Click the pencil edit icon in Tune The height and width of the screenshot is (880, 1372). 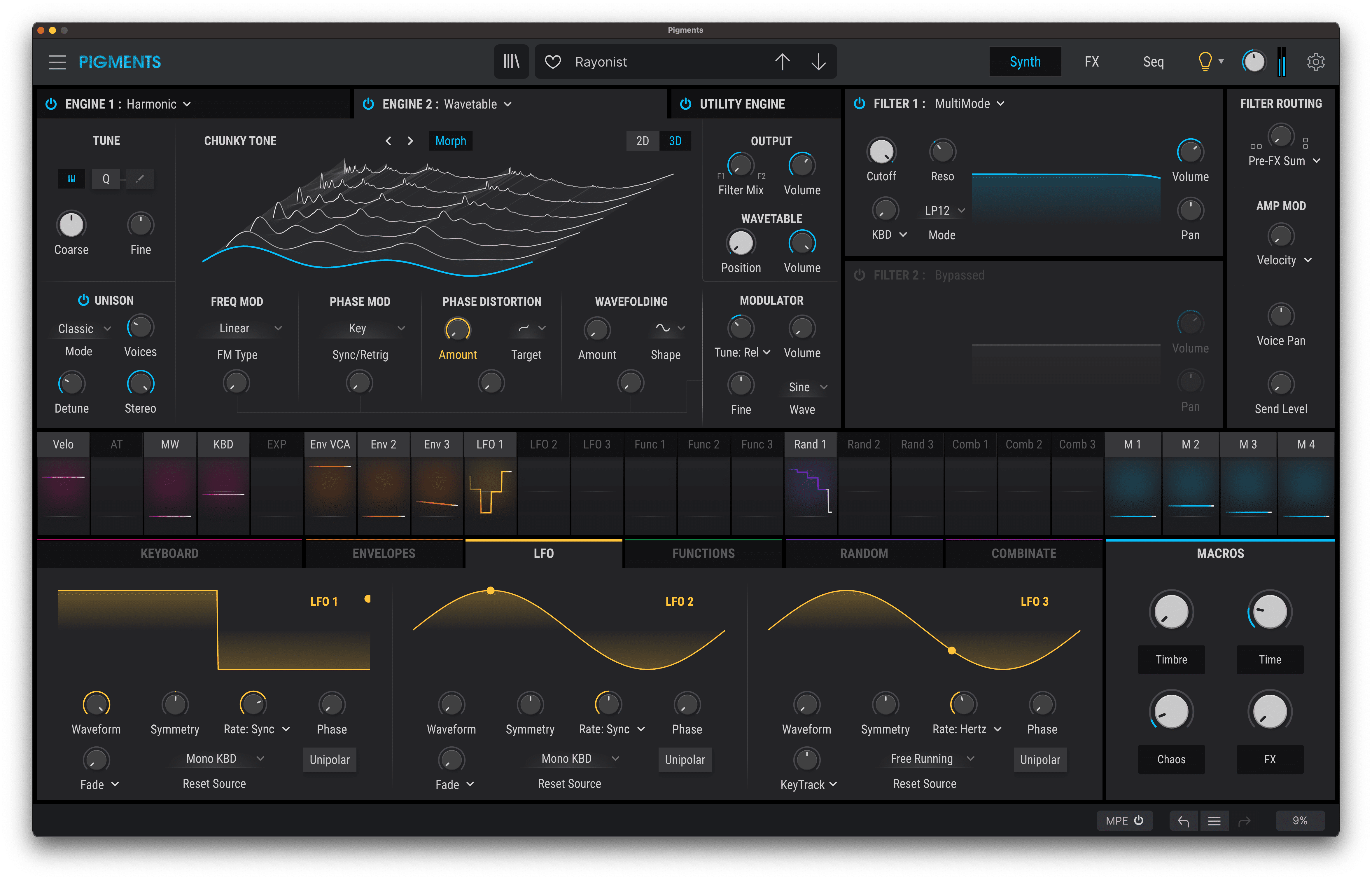(140, 179)
